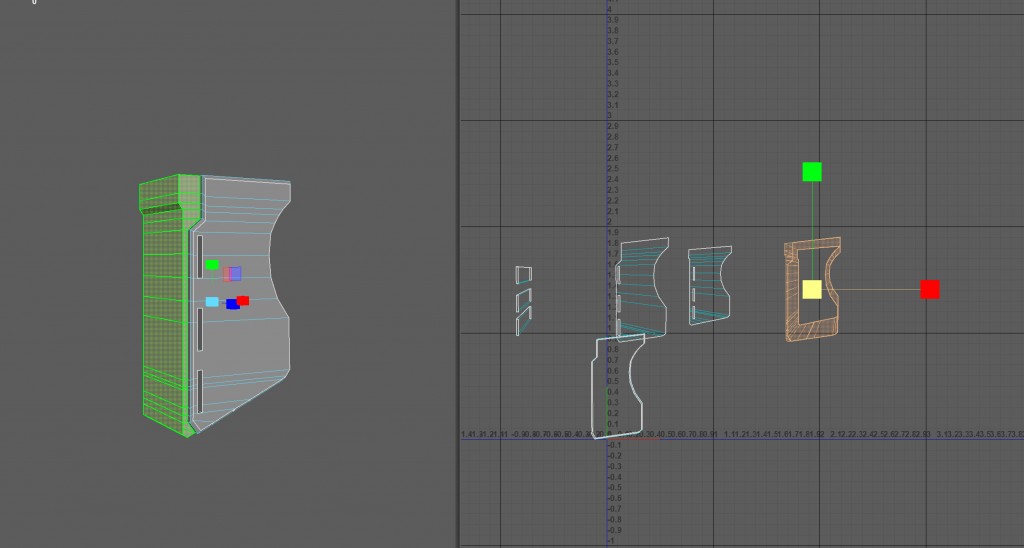Select the middle small UV shell on the far left

(x=523, y=299)
